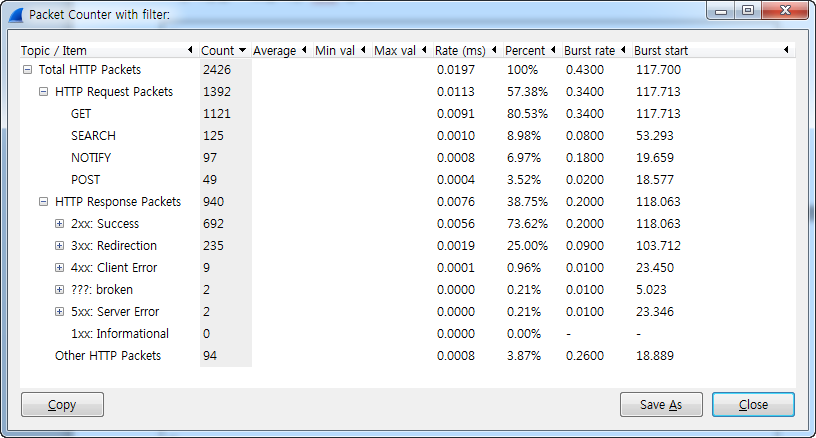
Task: Select the Other HTTP Packets row
Action: [x=107, y=356]
